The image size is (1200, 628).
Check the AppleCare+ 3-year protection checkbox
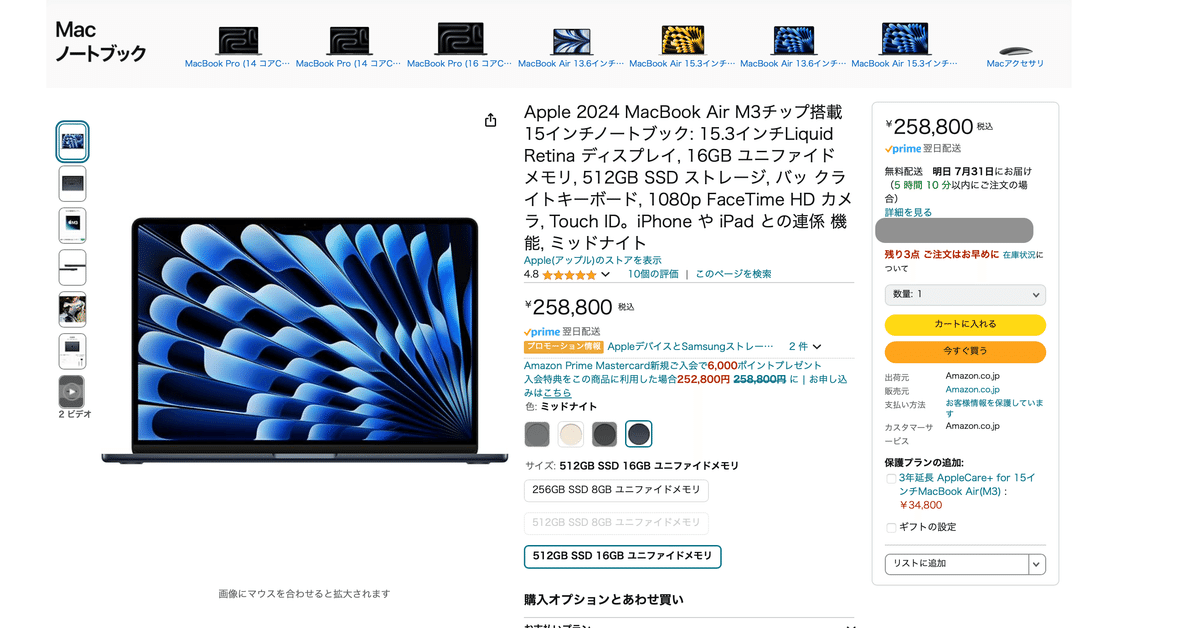891,479
